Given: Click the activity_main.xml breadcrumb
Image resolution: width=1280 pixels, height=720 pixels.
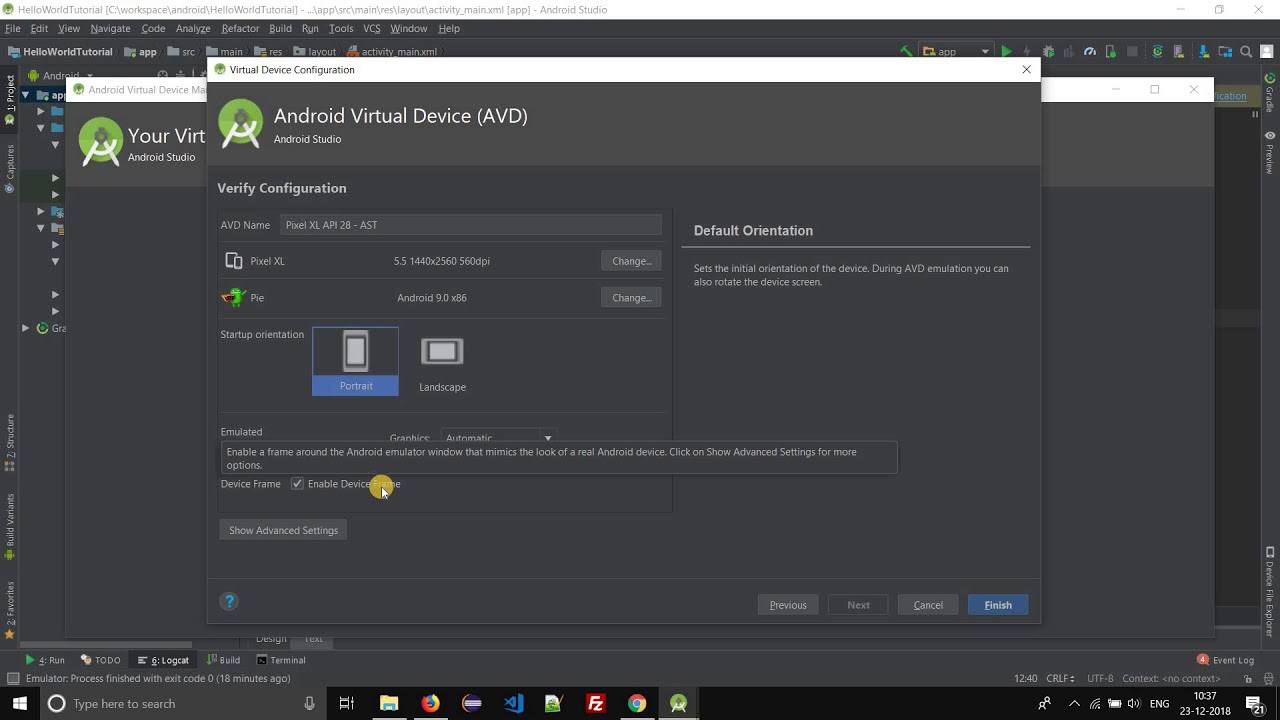Looking at the screenshot, I should click(x=392, y=52).
